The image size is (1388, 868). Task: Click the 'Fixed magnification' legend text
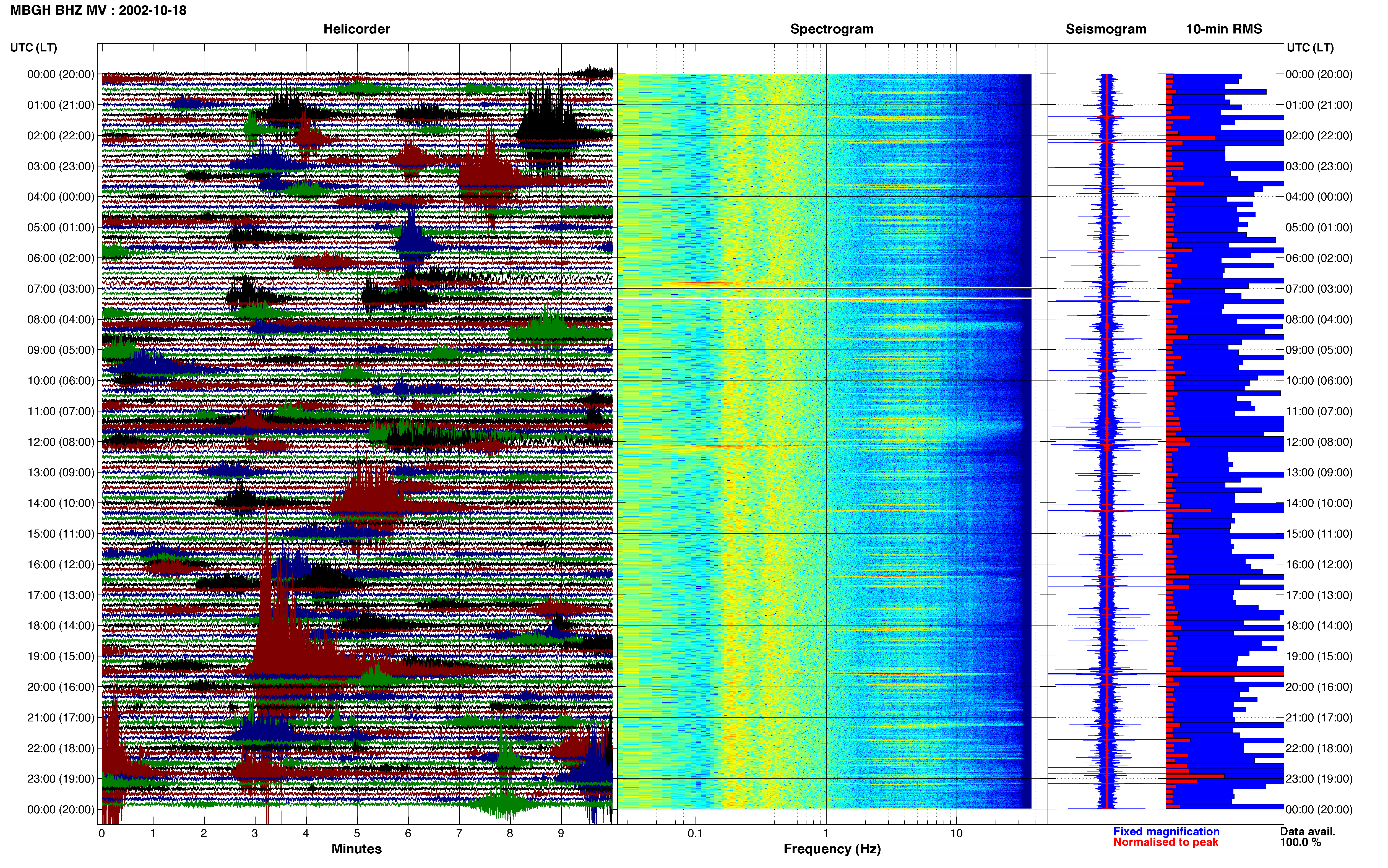(x=1166, y=831)
